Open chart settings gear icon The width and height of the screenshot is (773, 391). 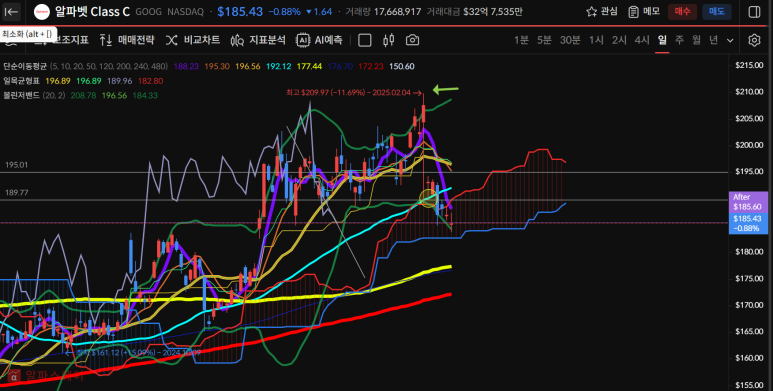(754, 40)
